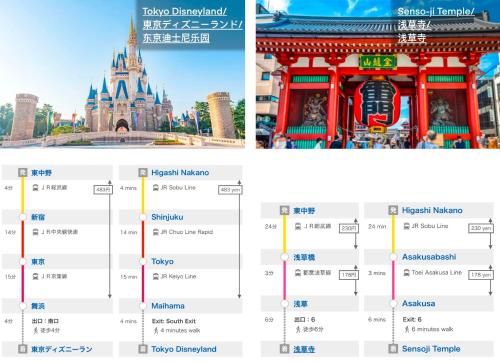This screenshot has width=500, height=363.
Task: Click destination icon beside Tokyo Disneyland
Action: click(143, 349)
